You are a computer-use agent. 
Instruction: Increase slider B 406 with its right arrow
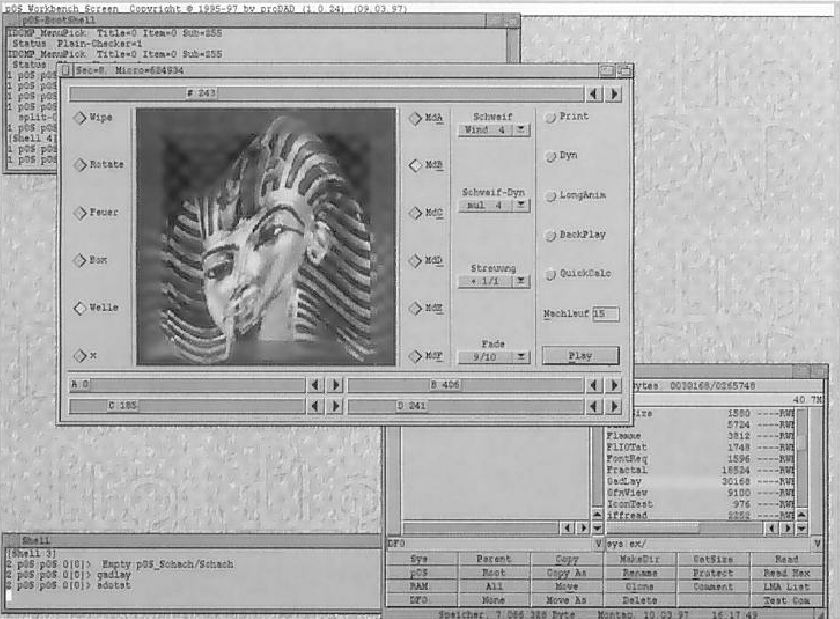pos(614,385)
